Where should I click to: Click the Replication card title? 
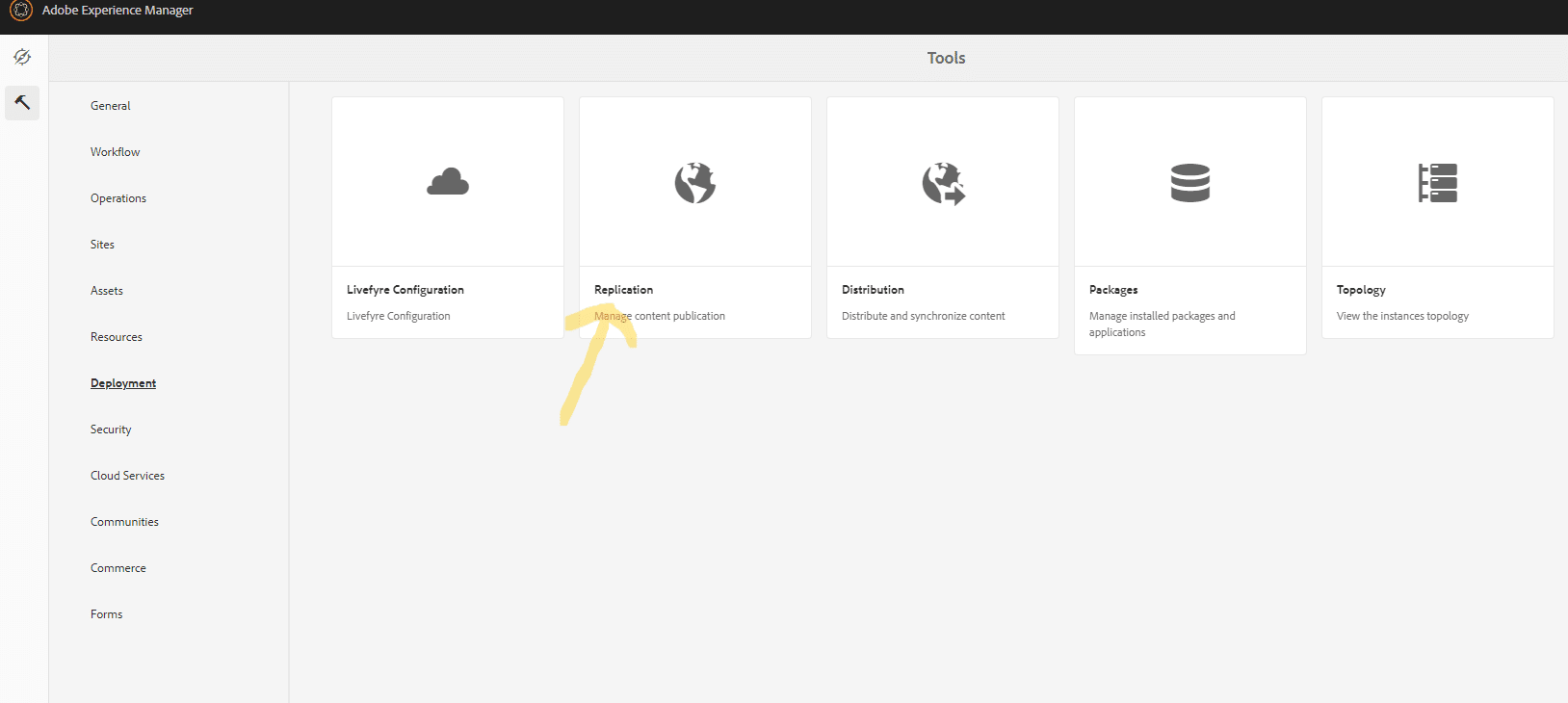point(623,290)
